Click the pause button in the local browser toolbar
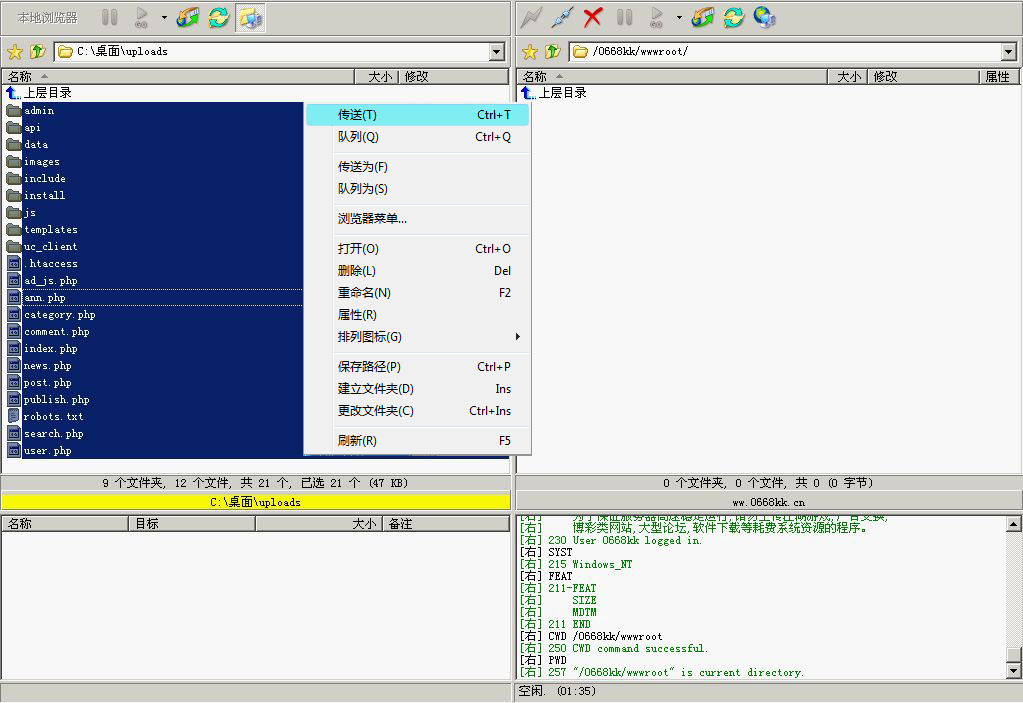The width and height of the screenshot is (1023, 703). tap(110, 18)
